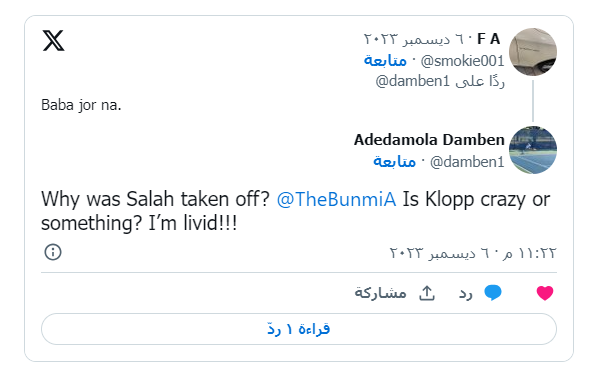Click the reply date '٦ ديسمبر ٢٠٢٣' at top
Viewport: 601px width, 390px height.
pos(414,39)
